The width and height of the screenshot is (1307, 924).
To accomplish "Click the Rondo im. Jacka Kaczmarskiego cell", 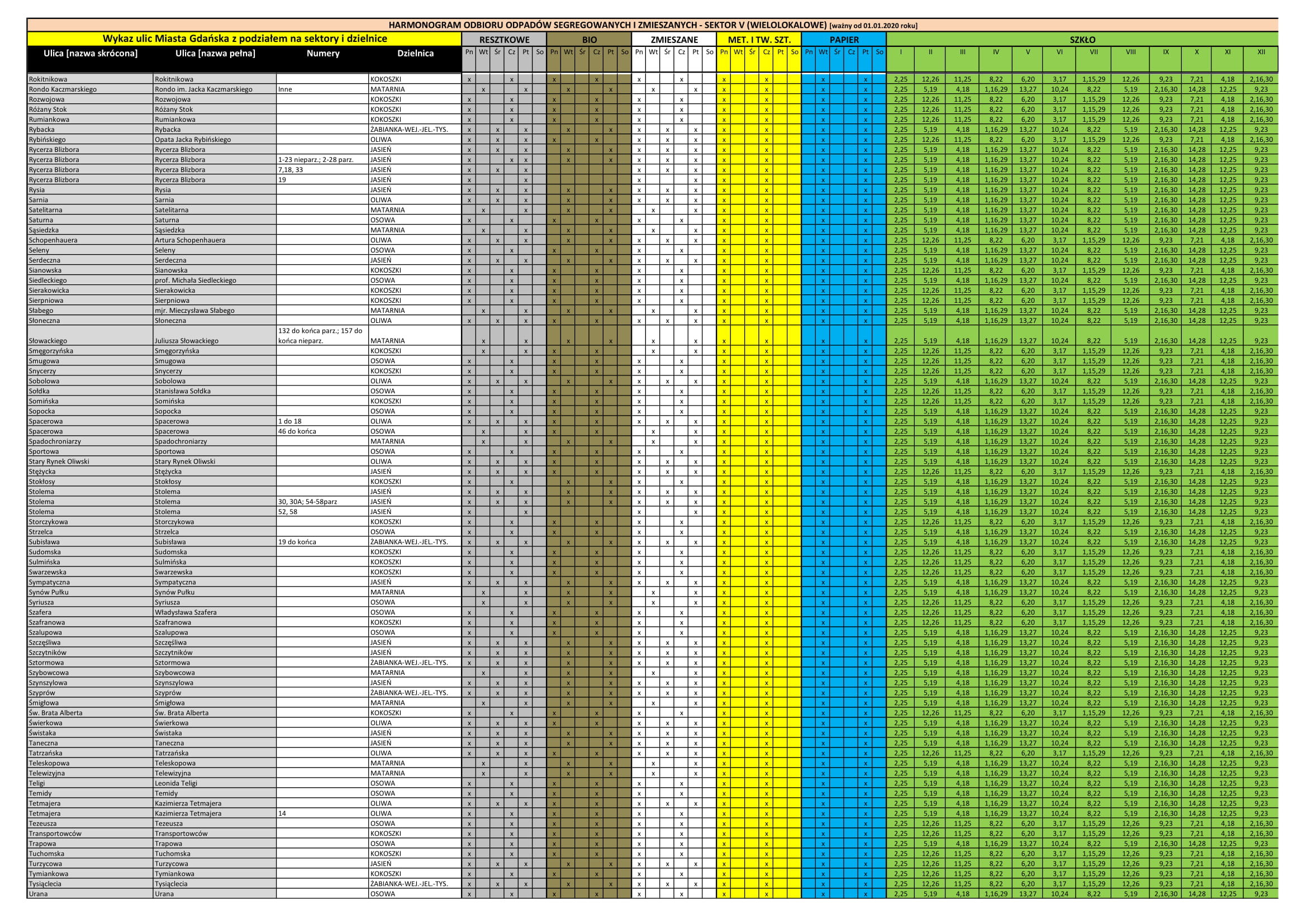I will click(x=203, y=89).
